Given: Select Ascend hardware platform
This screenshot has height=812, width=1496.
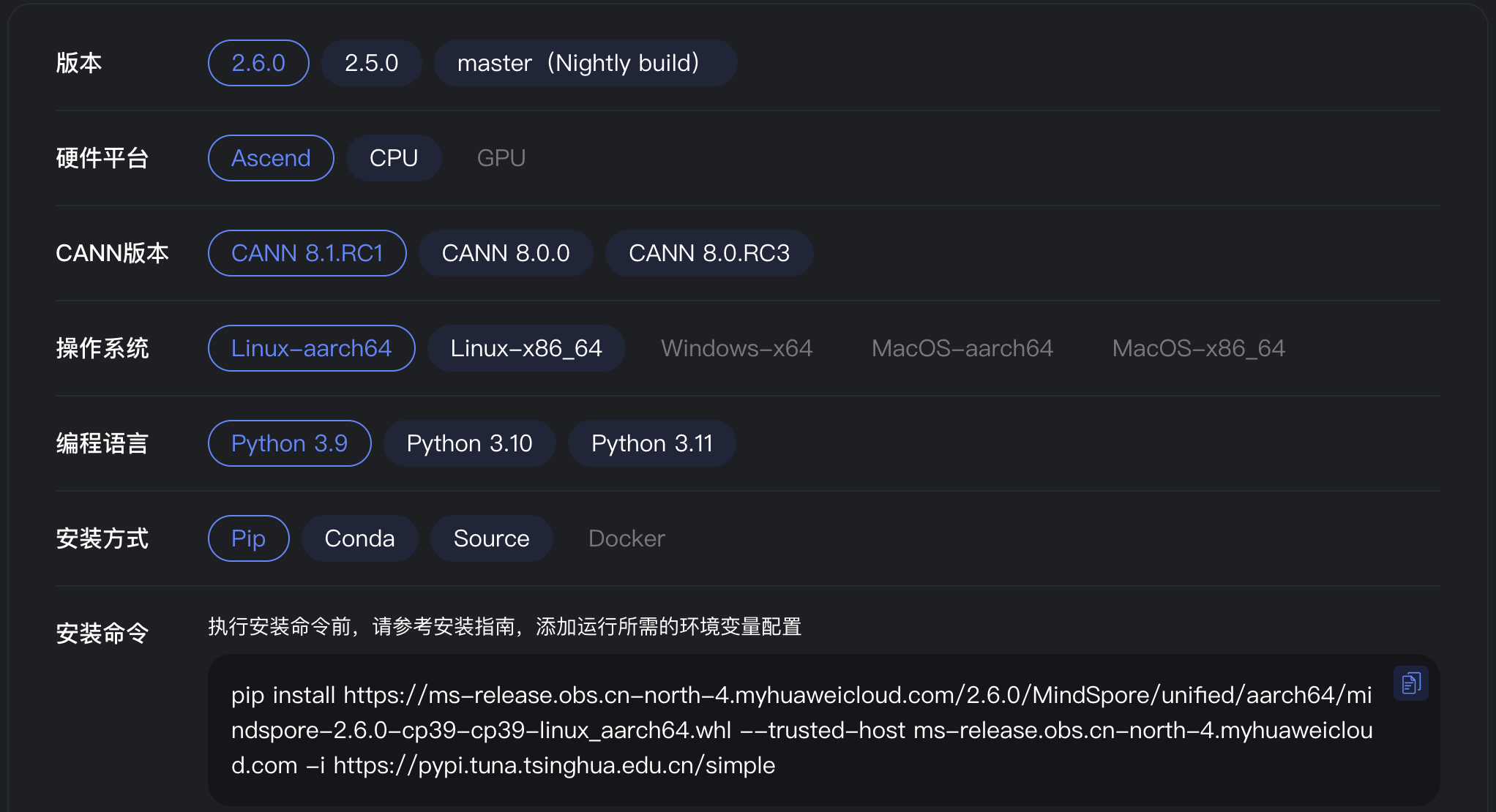Looking at the screenshot, I should [x=271, y=158].
